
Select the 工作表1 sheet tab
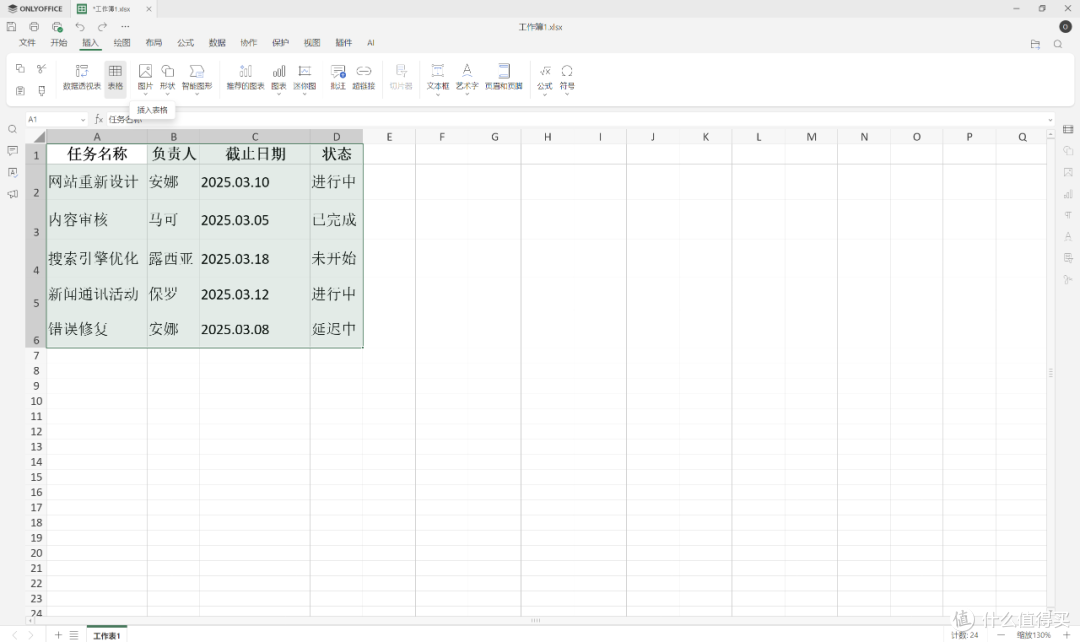click(x=107, y=636)
